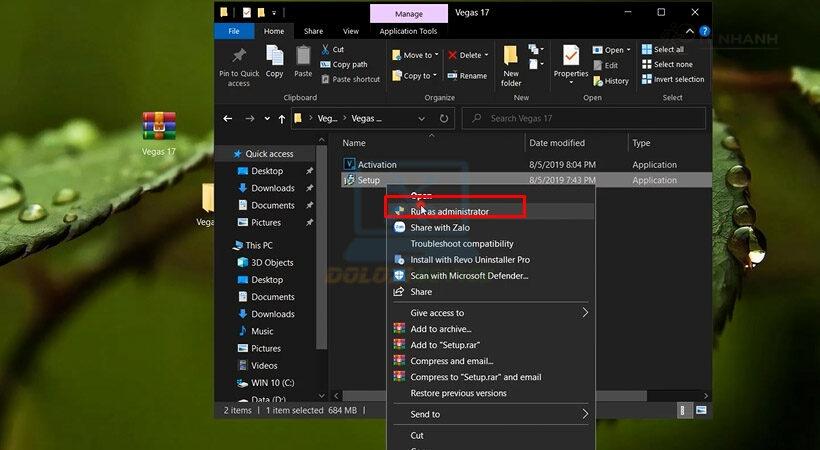Screen dimensions: 820x450
Task: Click the Paste icon in Clipboard group
Action: click(x=303, y=60)
